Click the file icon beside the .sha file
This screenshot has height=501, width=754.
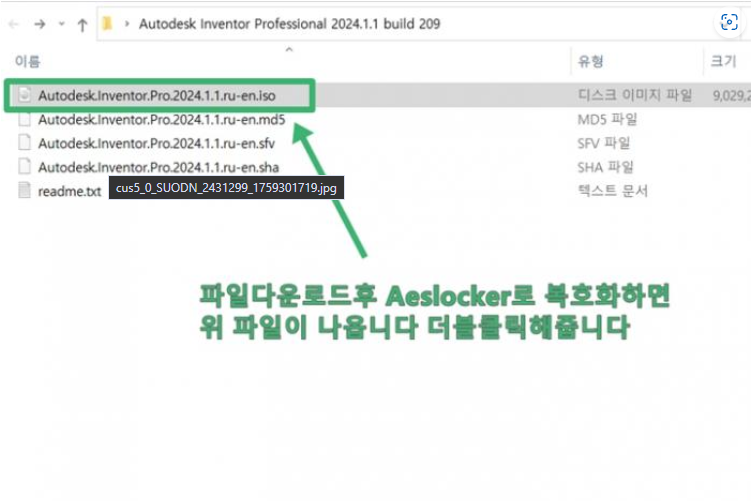pos(25,167)
